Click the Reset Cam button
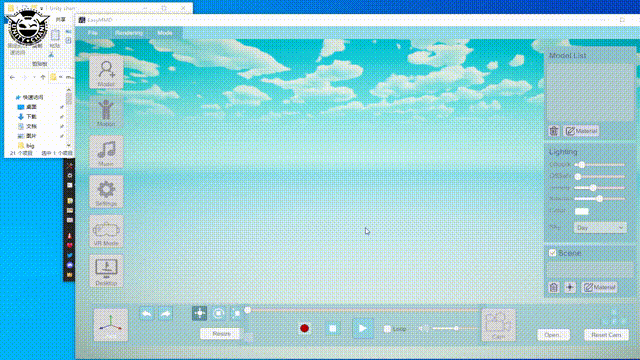The image size is (640, 360). [606, 335]
